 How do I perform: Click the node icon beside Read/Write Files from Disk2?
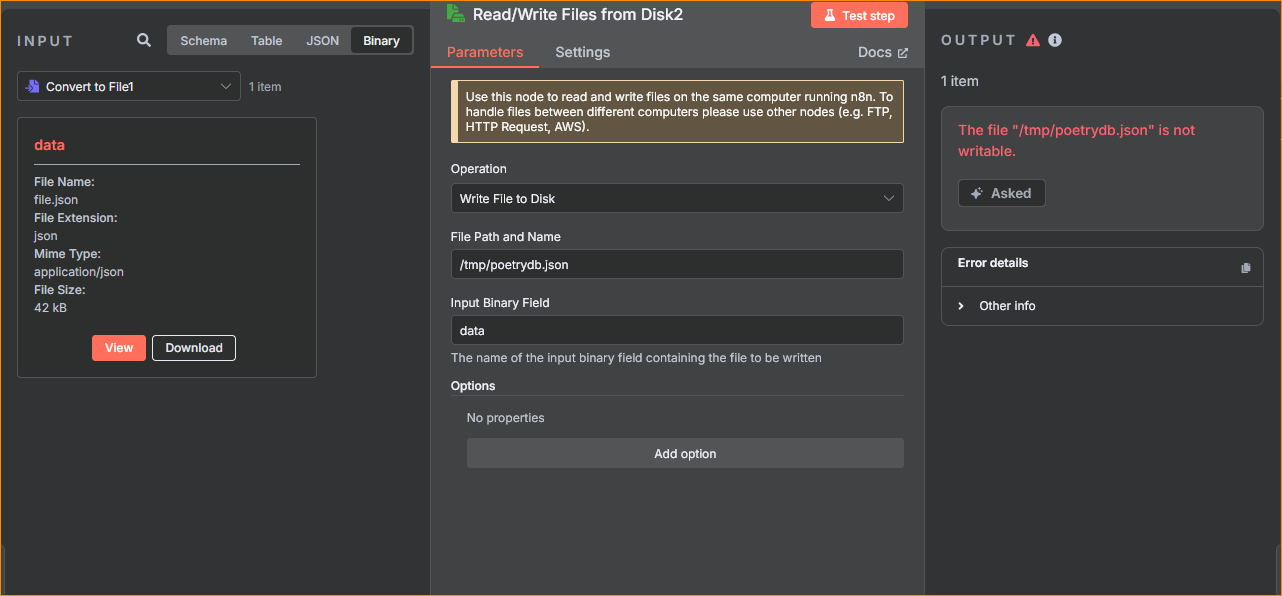pos(456,13)
